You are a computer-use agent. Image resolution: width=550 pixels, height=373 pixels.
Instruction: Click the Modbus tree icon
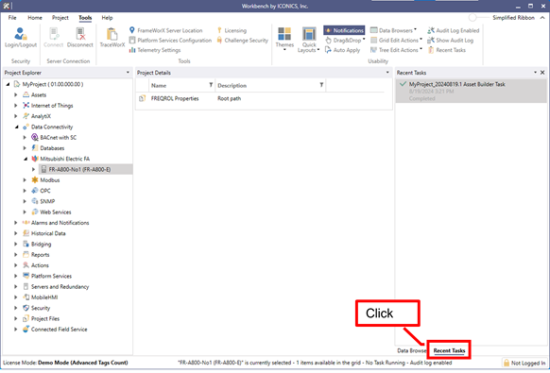click(x=35, y=180)
